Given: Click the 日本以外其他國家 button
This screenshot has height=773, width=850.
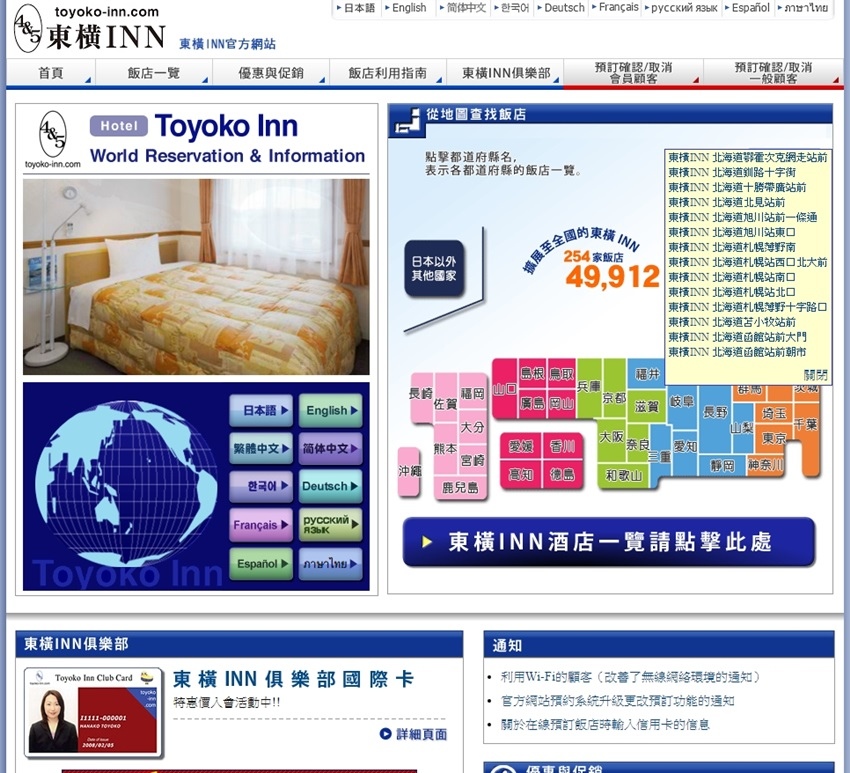Looking at the screenshot, I should [x=434, y=268].
